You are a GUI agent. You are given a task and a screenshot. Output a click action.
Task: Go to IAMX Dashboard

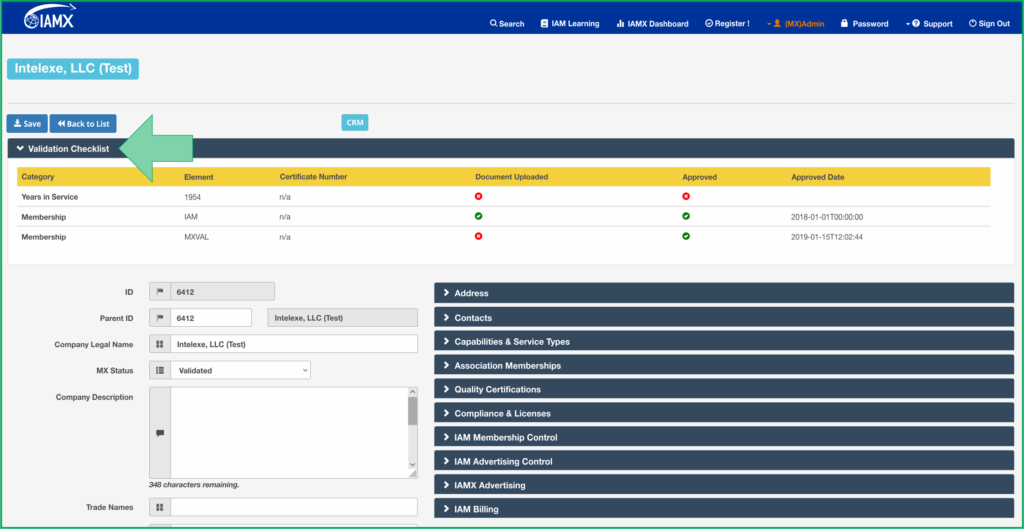(x=652, y=24)
